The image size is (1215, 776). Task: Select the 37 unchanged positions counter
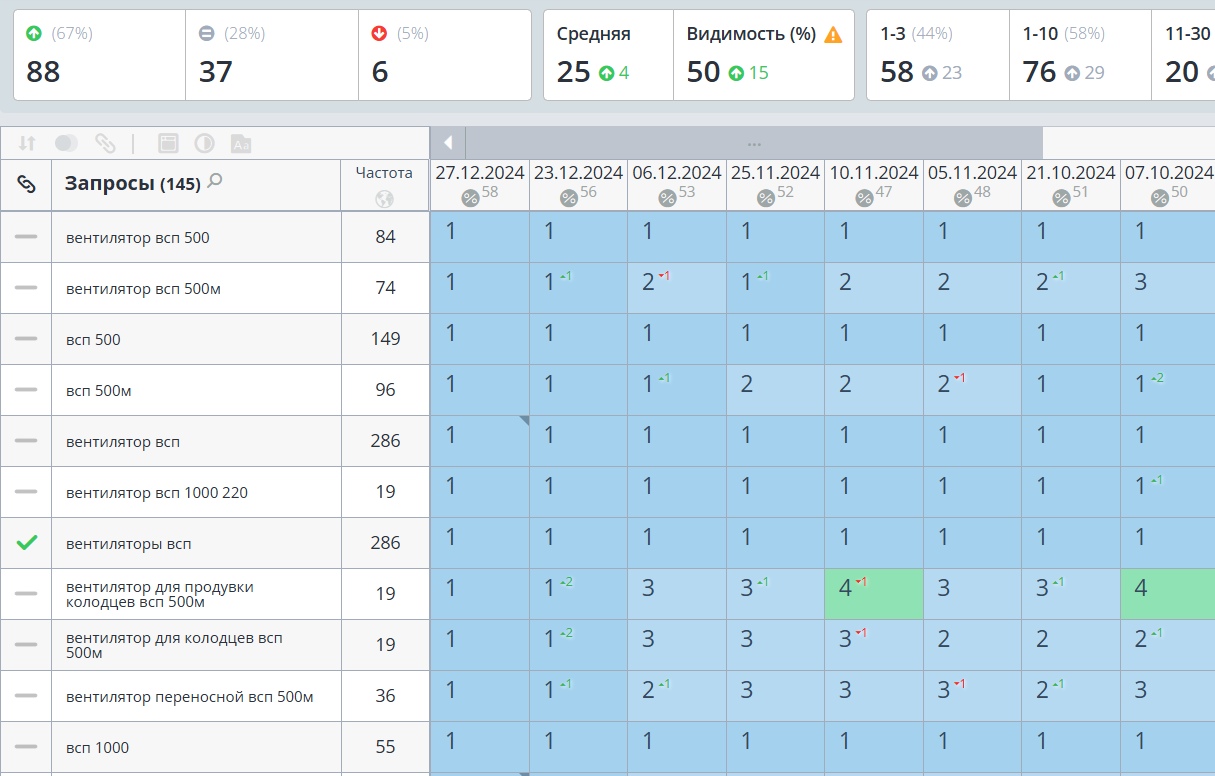272,55
